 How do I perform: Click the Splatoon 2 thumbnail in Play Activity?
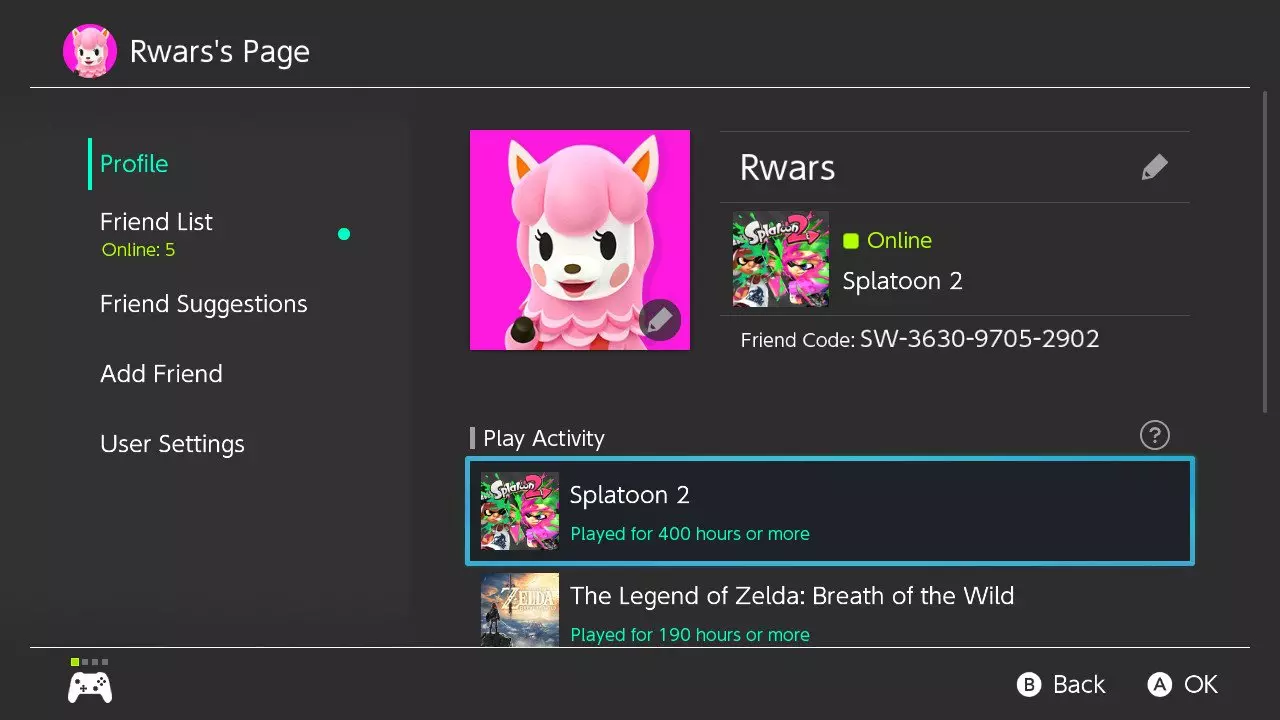[520, 511]
